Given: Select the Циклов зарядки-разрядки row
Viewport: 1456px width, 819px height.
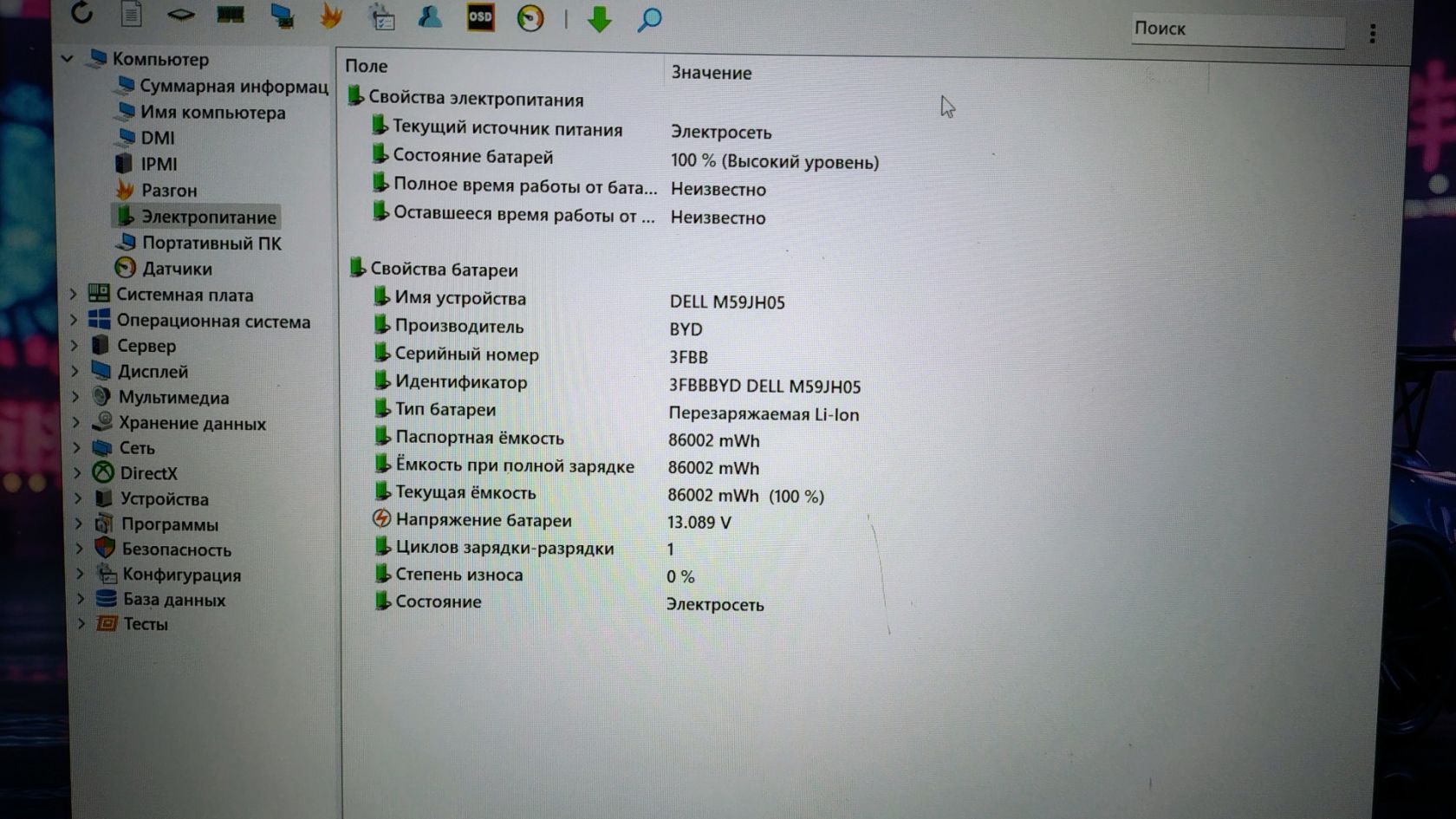Looking at the screenshot, I should pos(523,548).
